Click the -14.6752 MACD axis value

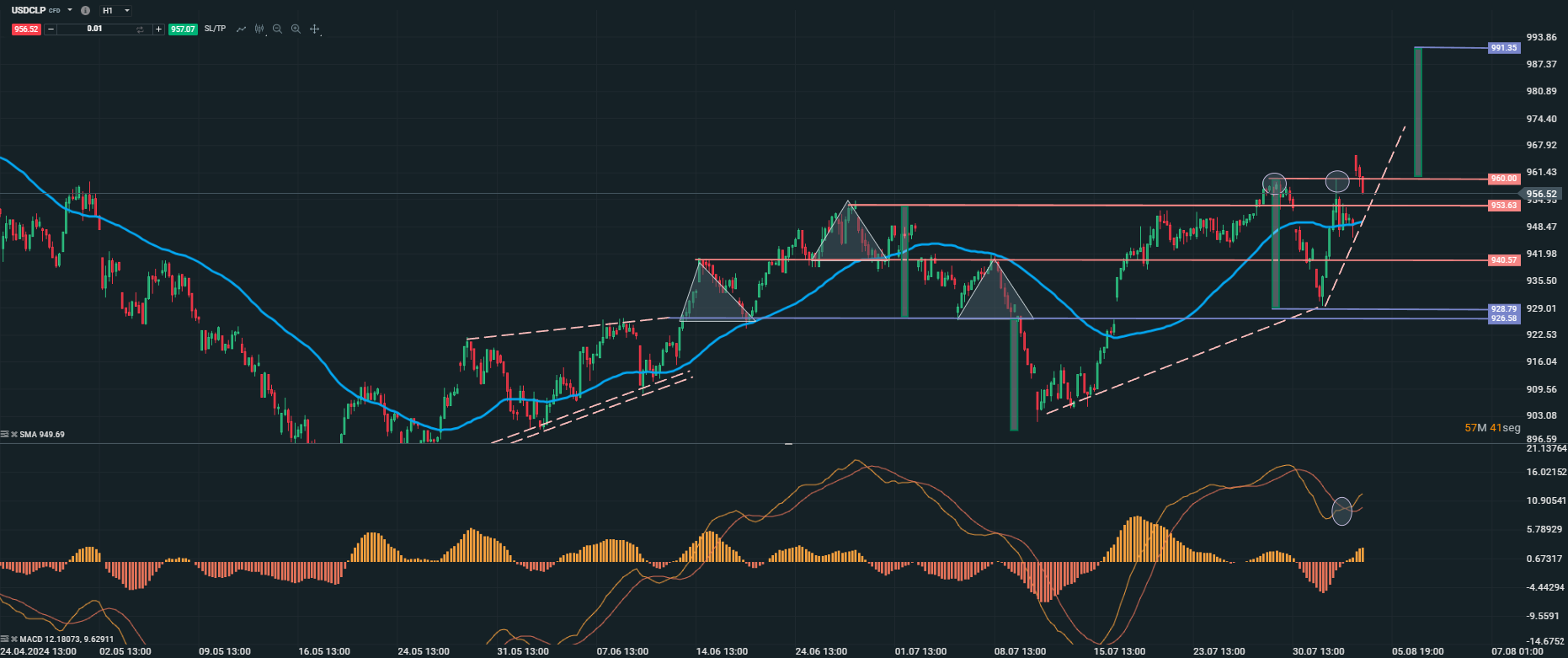pos(1546,641)
